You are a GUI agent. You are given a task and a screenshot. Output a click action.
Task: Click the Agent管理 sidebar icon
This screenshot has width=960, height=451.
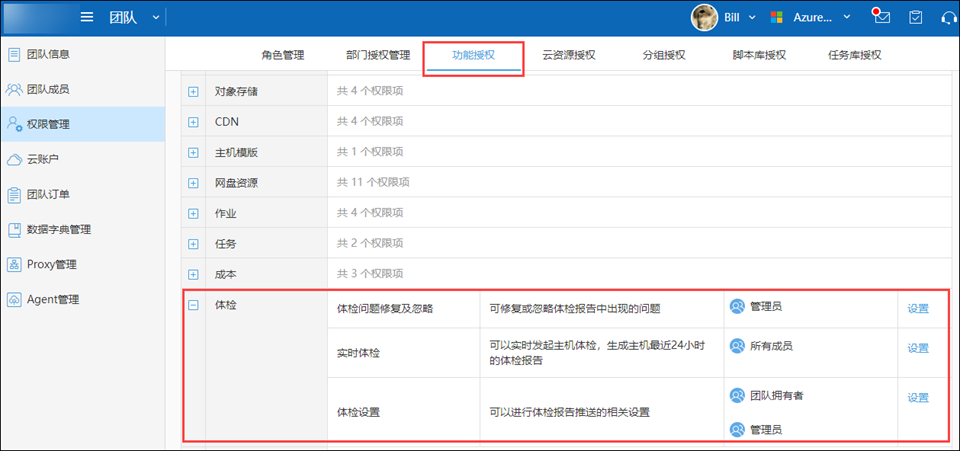point(13,300)
